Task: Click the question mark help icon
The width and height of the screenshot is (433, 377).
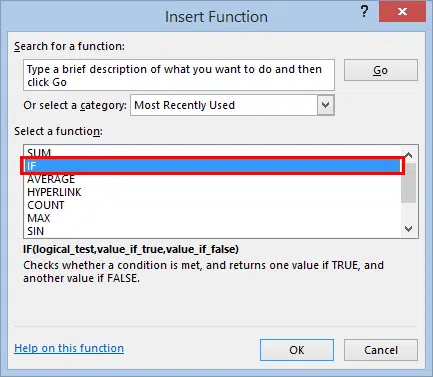Action: click(x=364, y=12)
